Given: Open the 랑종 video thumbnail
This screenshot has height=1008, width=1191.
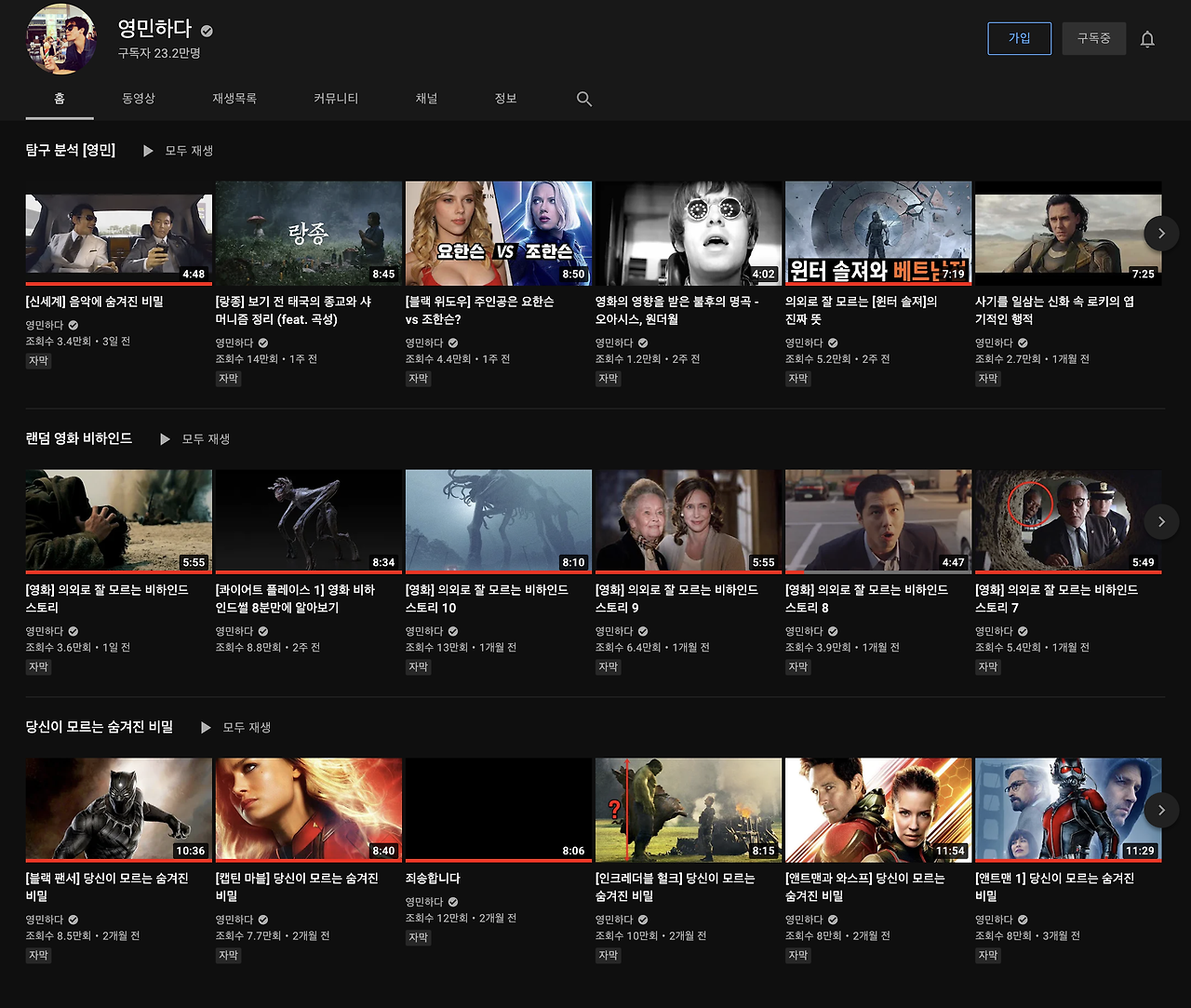Looking at the screenshot, I should (x=309, y=234).
